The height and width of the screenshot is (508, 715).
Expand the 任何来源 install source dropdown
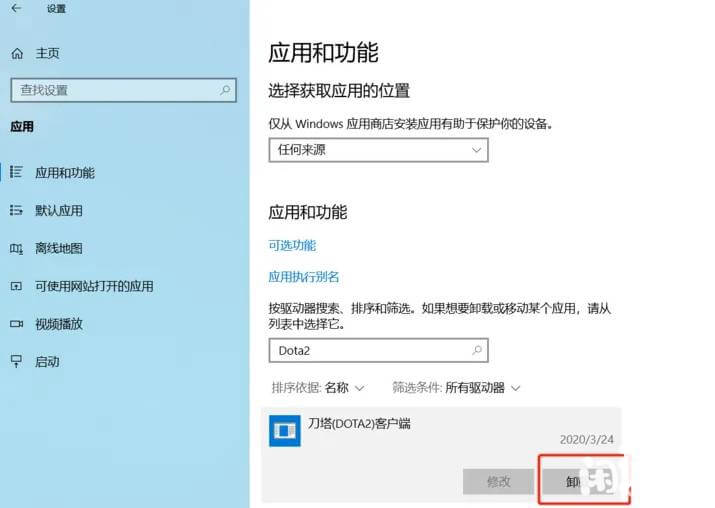click(378, 150)
